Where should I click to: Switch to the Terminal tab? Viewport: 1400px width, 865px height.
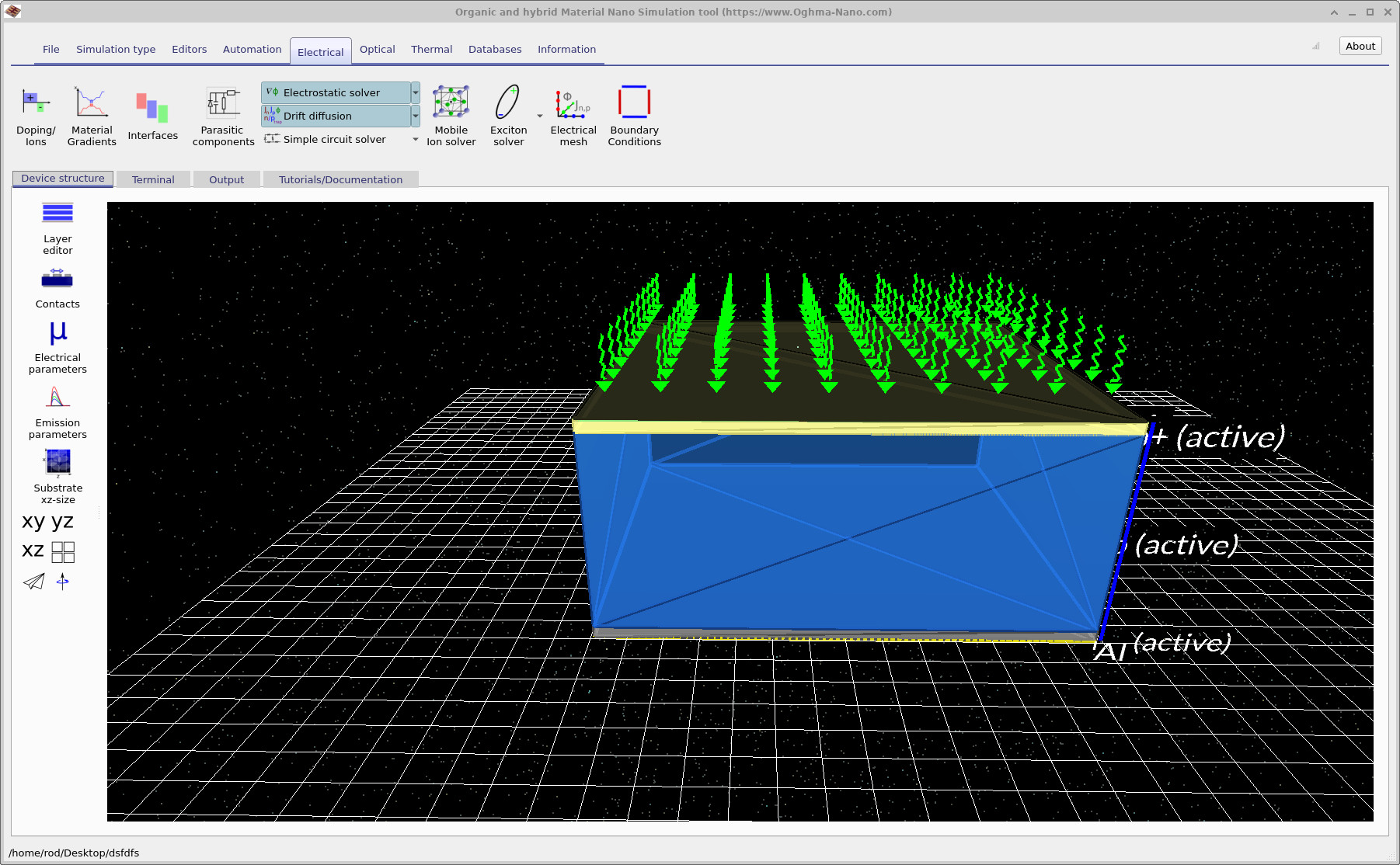click(153, 180)
